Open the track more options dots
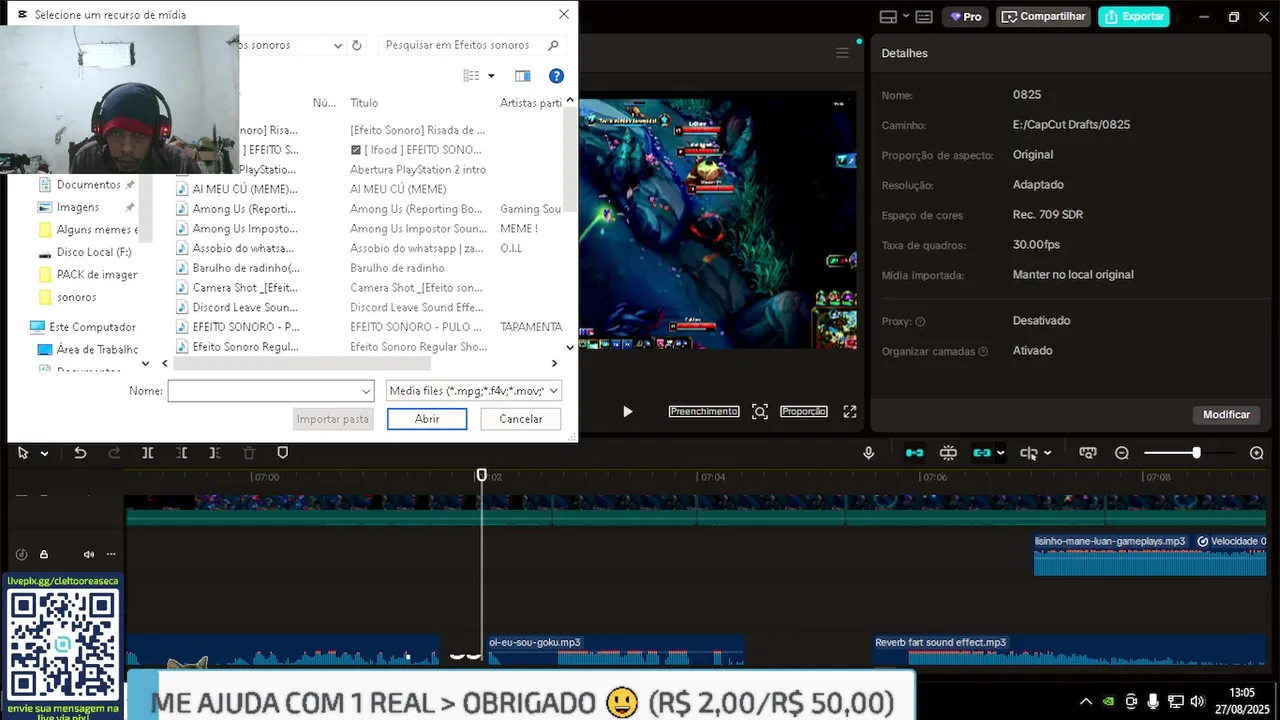 (111, 554)
